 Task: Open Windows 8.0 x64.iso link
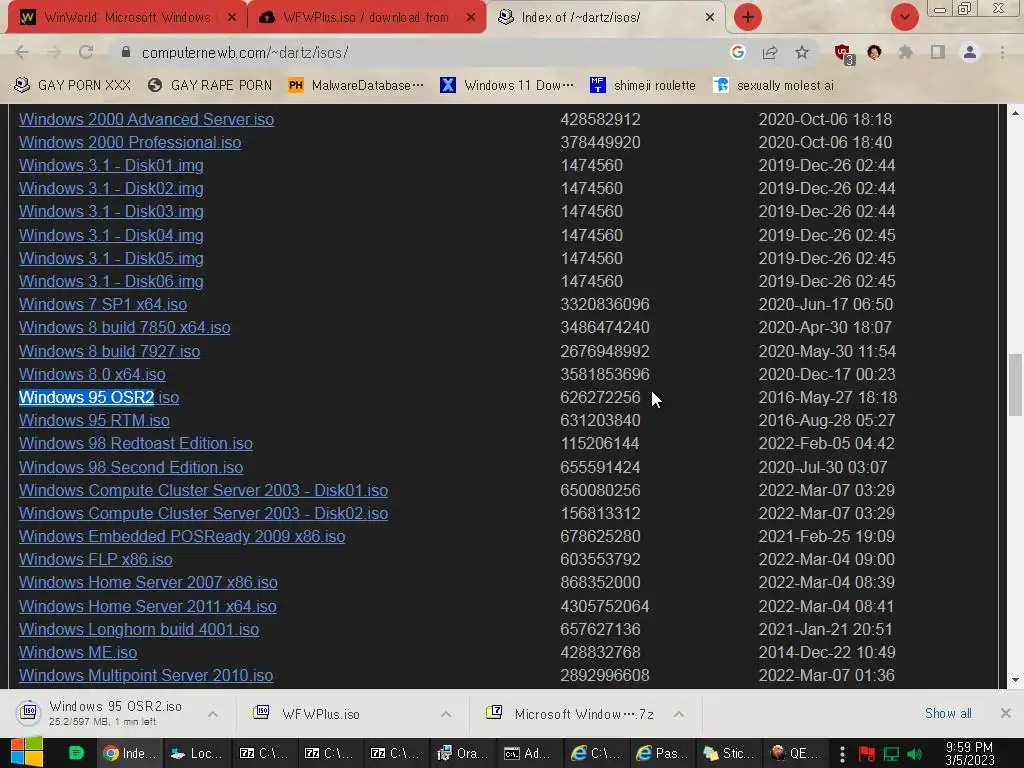click(92, 374)
